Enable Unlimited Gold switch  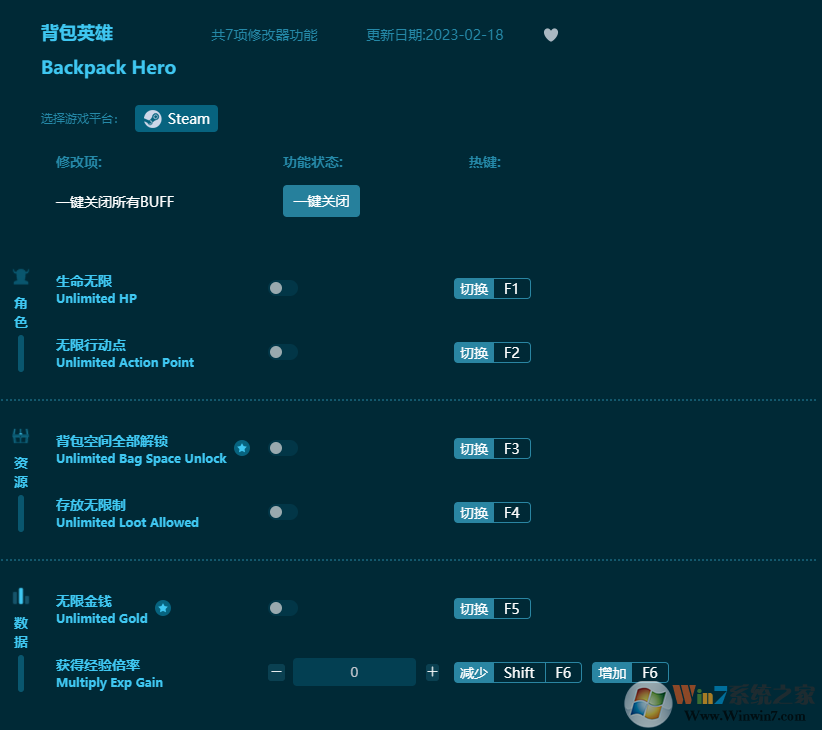283,608
